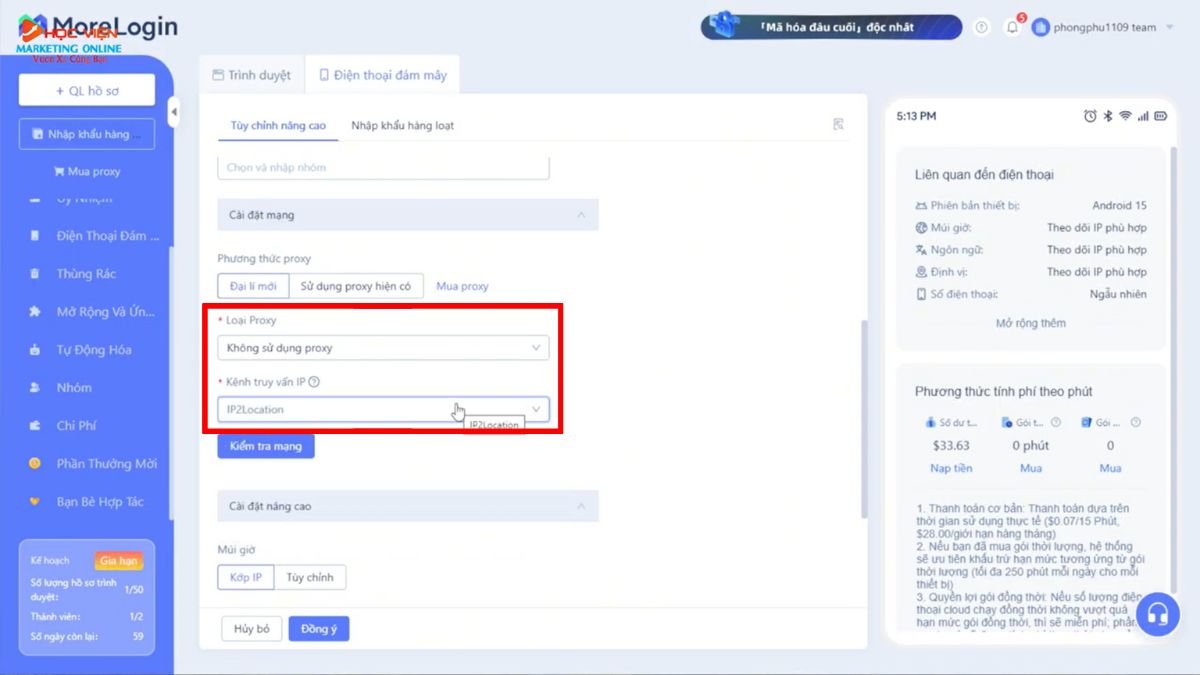This screenshot has height=675, width=1200.
Task: Open Thùng Rác in sidebar
Action: click(x=86, y=274)
